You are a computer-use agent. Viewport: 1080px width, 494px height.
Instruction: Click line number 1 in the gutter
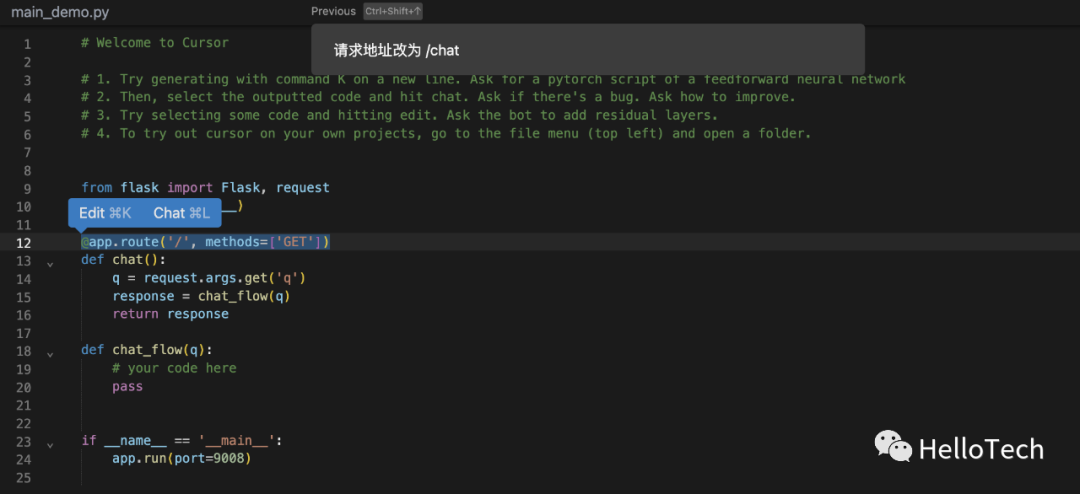[x=27, y=44]
